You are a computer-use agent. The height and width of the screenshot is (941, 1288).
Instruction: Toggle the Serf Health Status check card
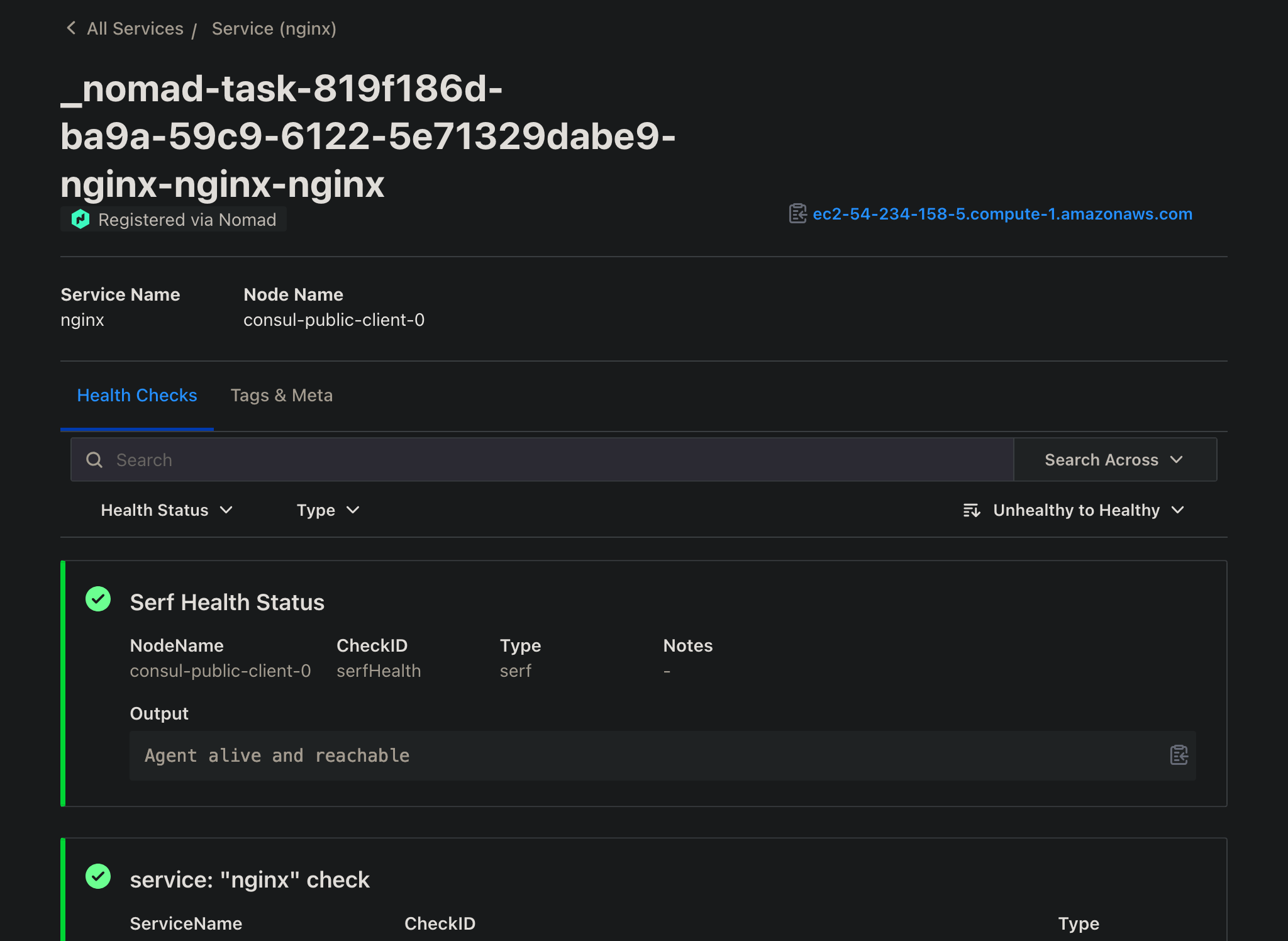pos(227,602)
